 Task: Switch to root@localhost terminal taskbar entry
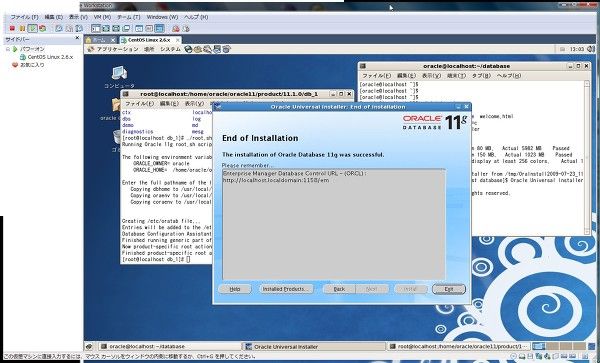(458, 347)
